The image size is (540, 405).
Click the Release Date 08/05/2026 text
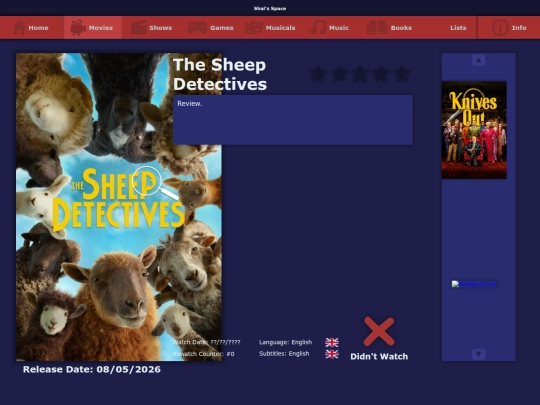point(92,369)
